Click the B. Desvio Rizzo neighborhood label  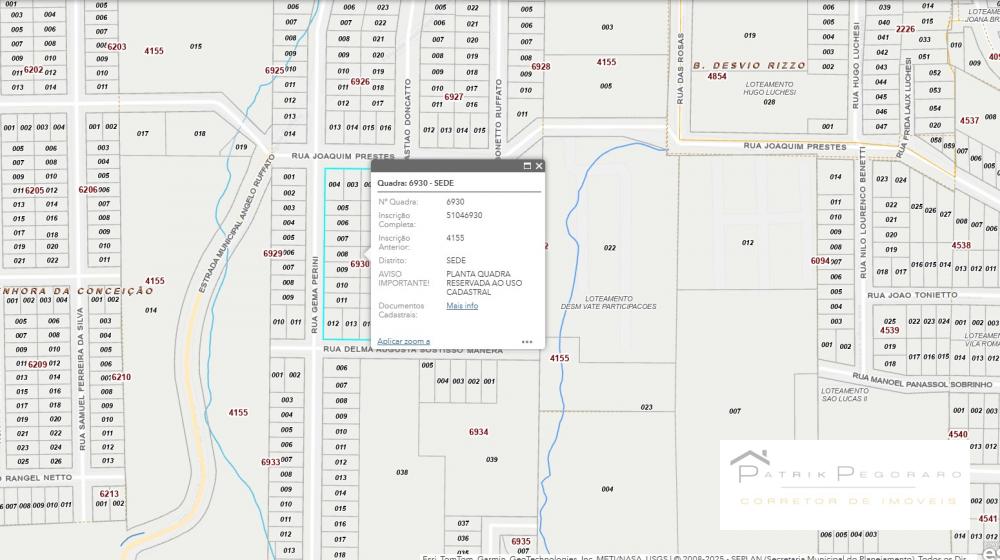coord(749,65)
